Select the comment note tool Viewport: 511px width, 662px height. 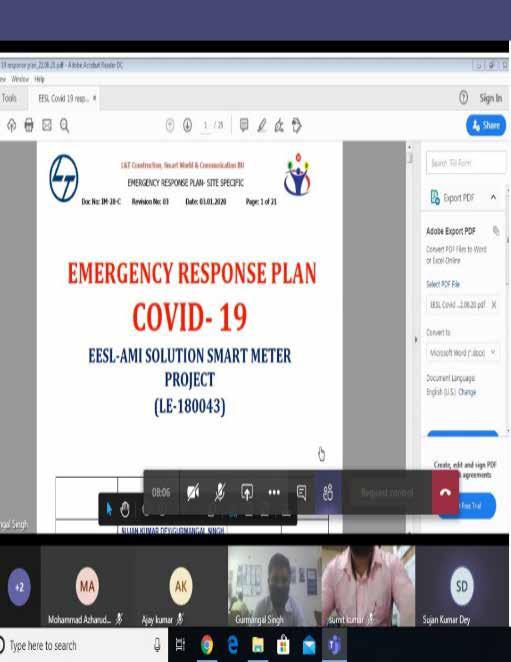(x=244, y=125)
